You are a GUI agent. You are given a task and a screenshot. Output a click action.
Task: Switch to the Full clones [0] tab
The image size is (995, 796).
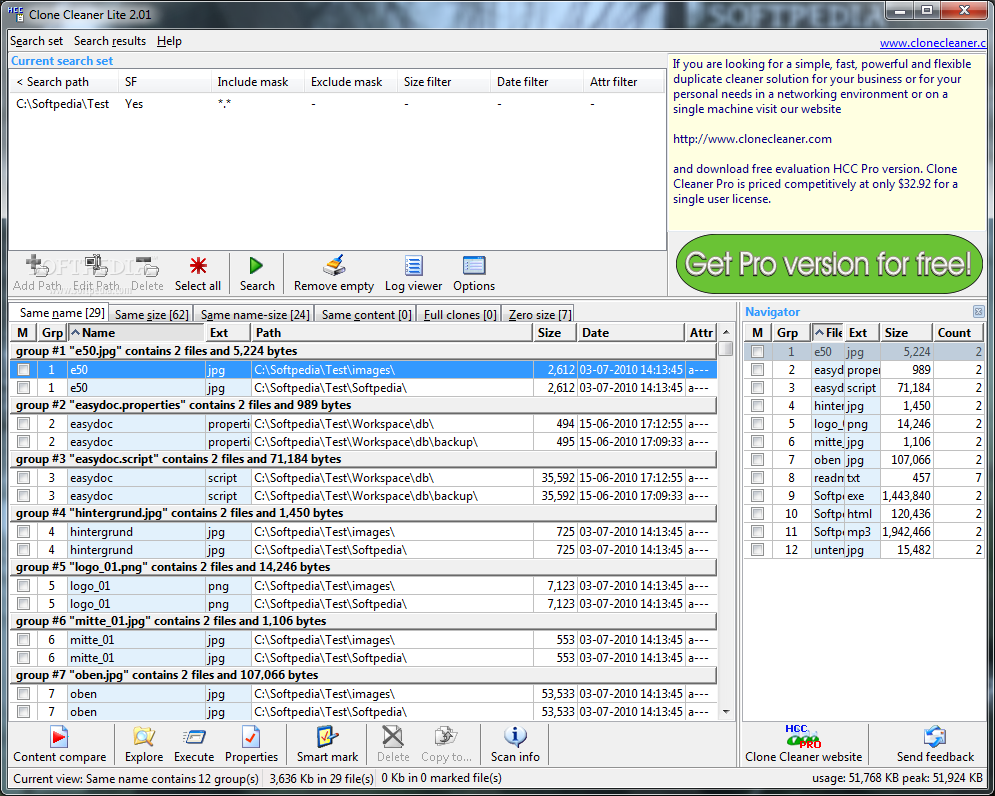click(460, 314)
